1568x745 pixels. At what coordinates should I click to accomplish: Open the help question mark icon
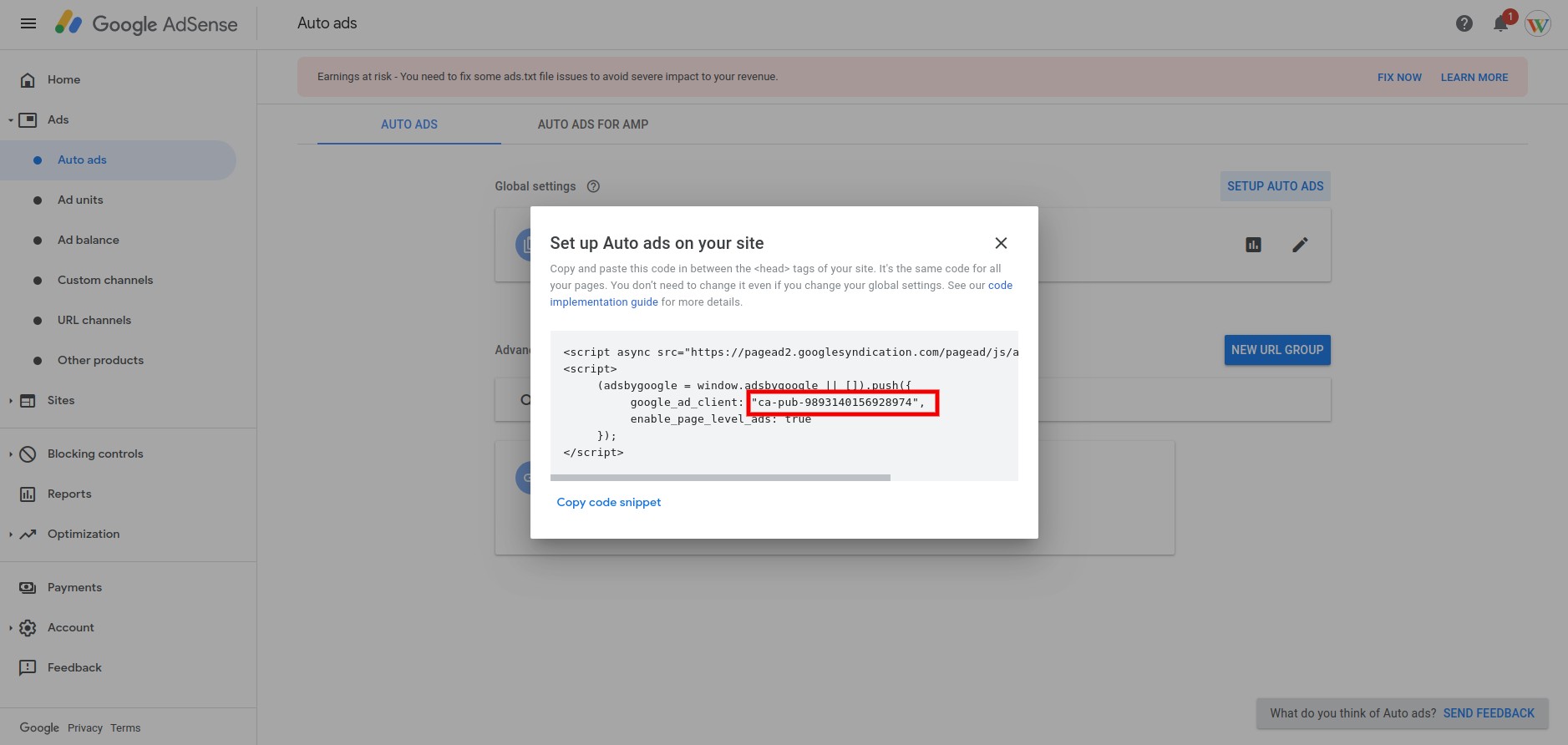pyautogui.click(x=1464, y=23)
